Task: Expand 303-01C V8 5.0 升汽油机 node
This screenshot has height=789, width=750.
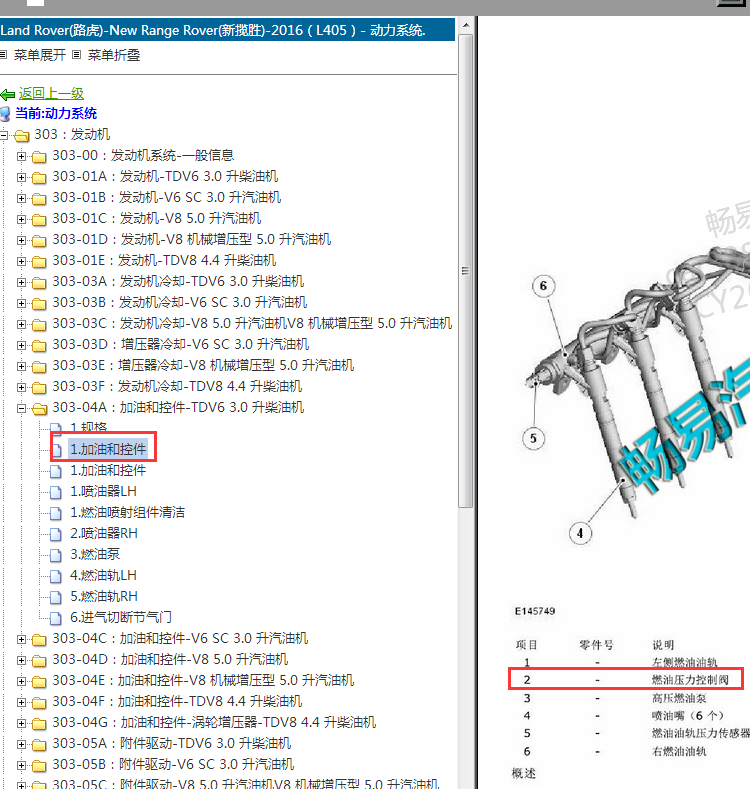Action: point(21,219)
